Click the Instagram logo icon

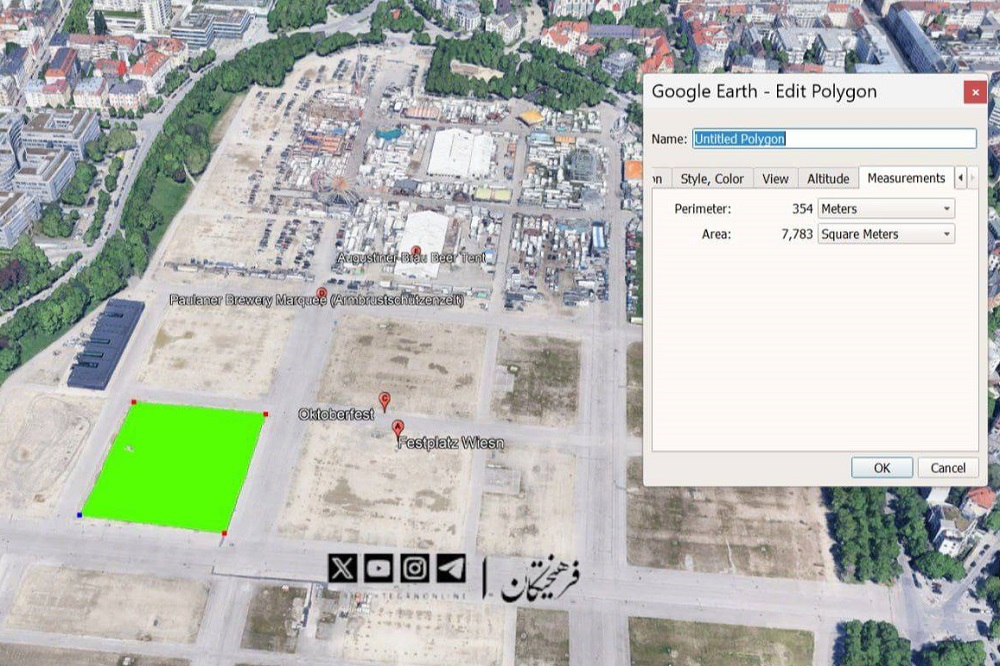pos(415,568)
